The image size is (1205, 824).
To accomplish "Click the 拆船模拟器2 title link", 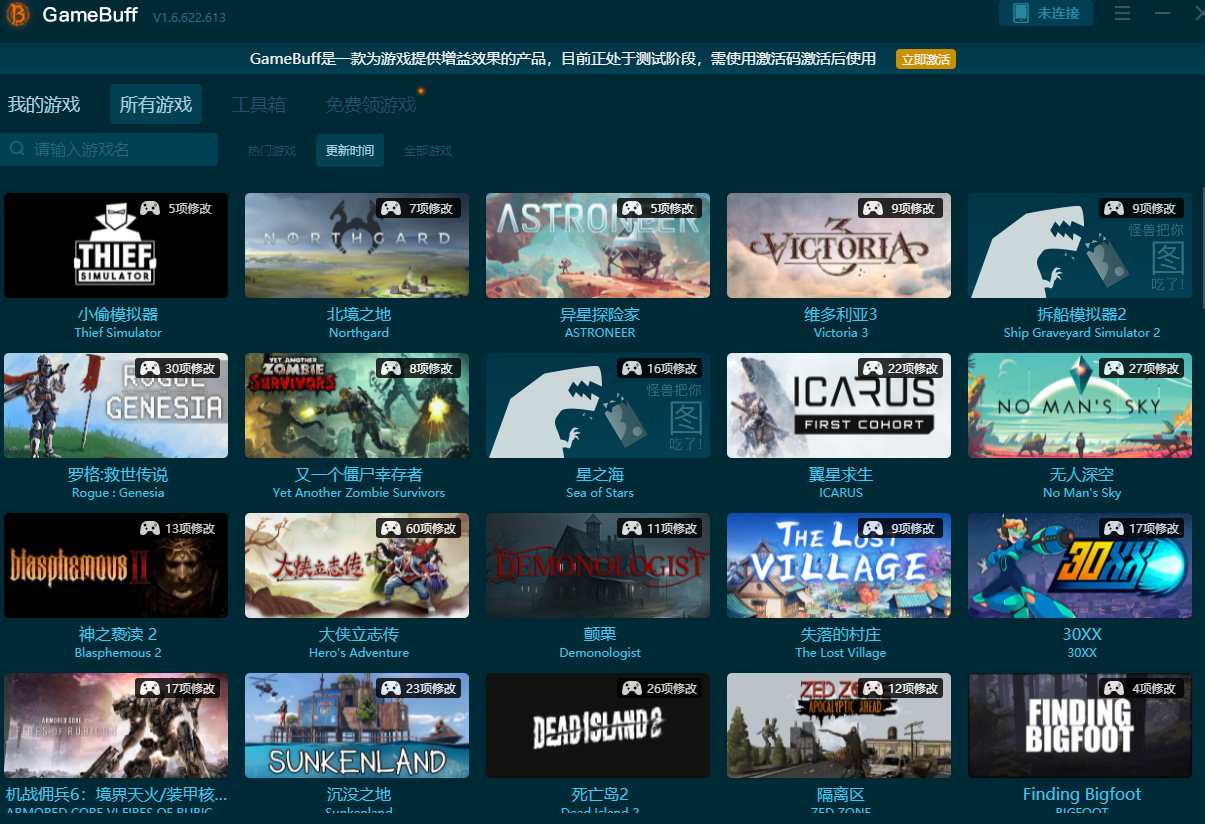I will point(1082,314).
